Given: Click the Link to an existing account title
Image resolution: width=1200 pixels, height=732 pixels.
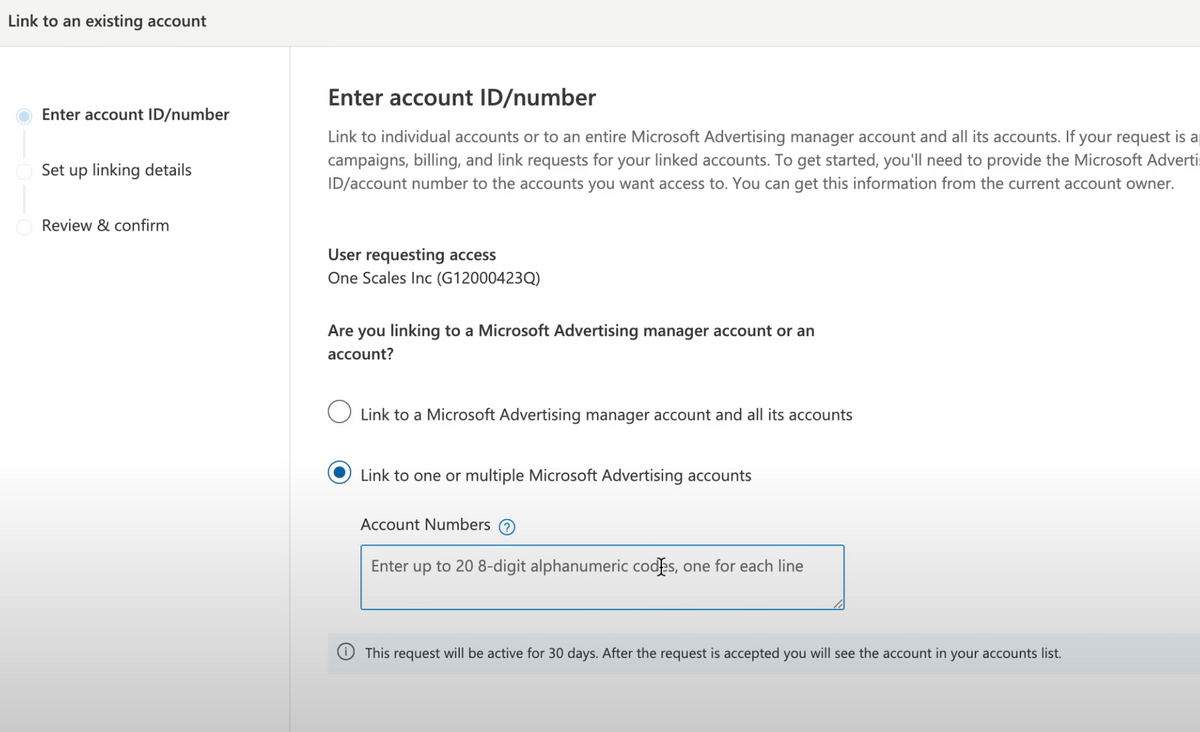Looking at the screenshot, I should tap(107, 19).
